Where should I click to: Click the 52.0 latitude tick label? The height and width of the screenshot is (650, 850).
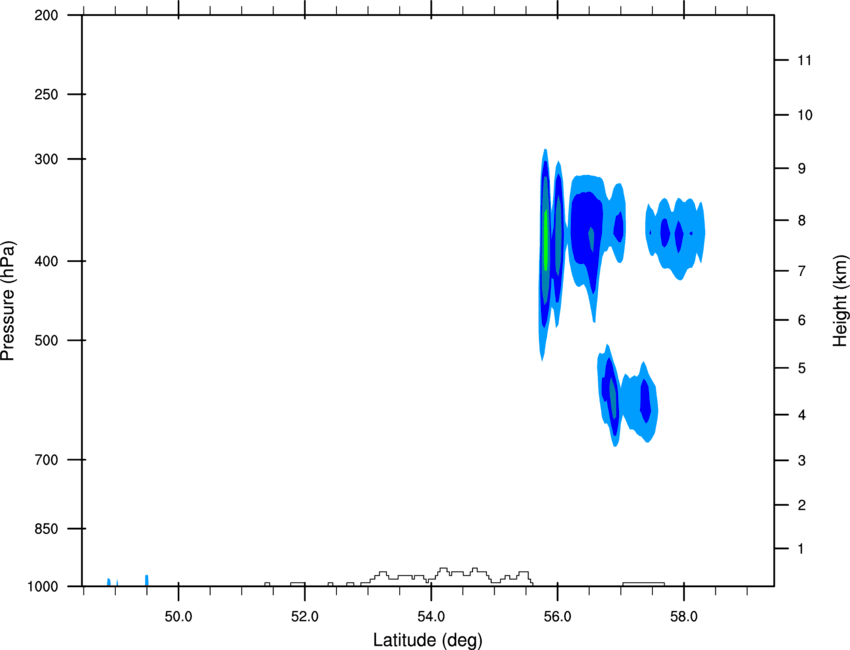click(x=305, y=617)
